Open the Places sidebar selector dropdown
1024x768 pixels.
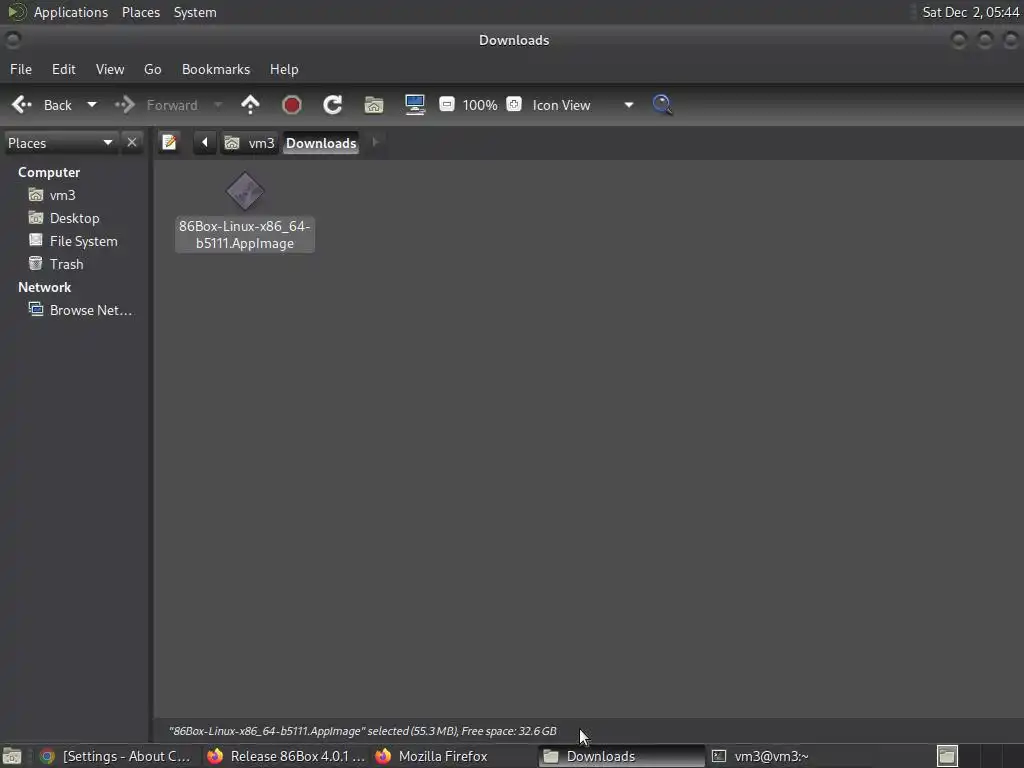pos(60,143)
